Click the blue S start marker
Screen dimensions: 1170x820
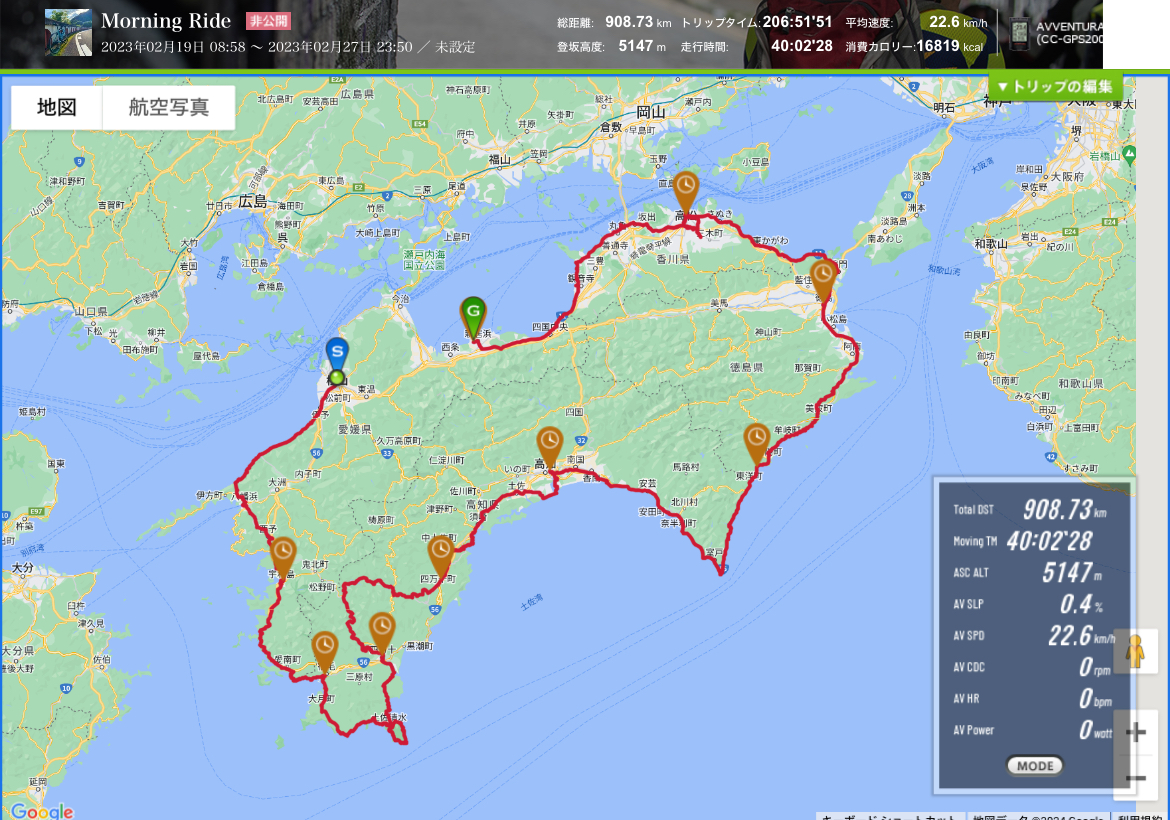pyautogui.click(x=338, y=354)
